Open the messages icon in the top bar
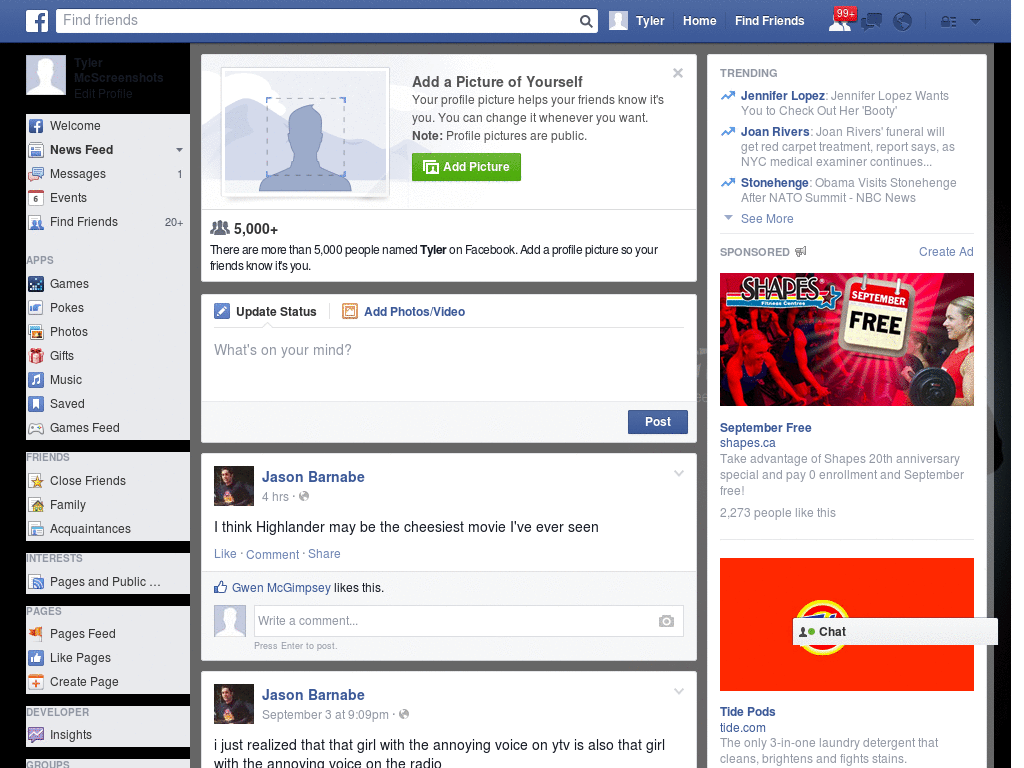 (x=871, y=22)
